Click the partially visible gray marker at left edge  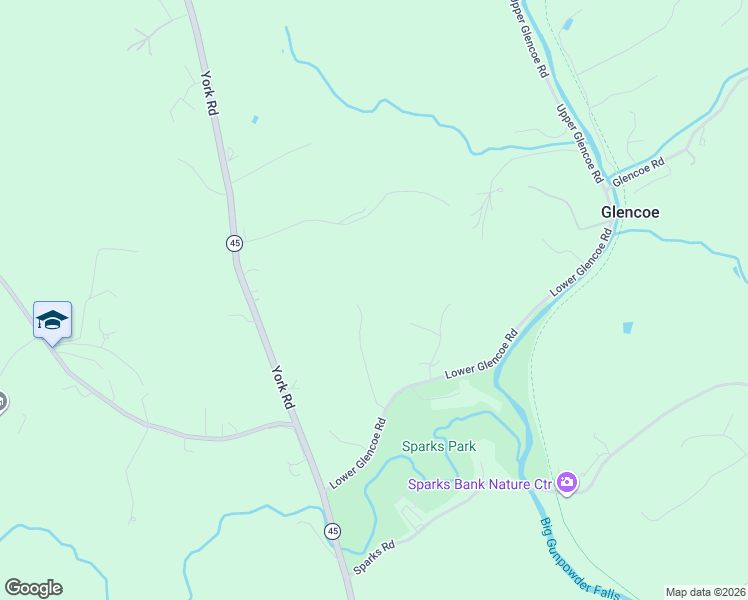point(3,402)
